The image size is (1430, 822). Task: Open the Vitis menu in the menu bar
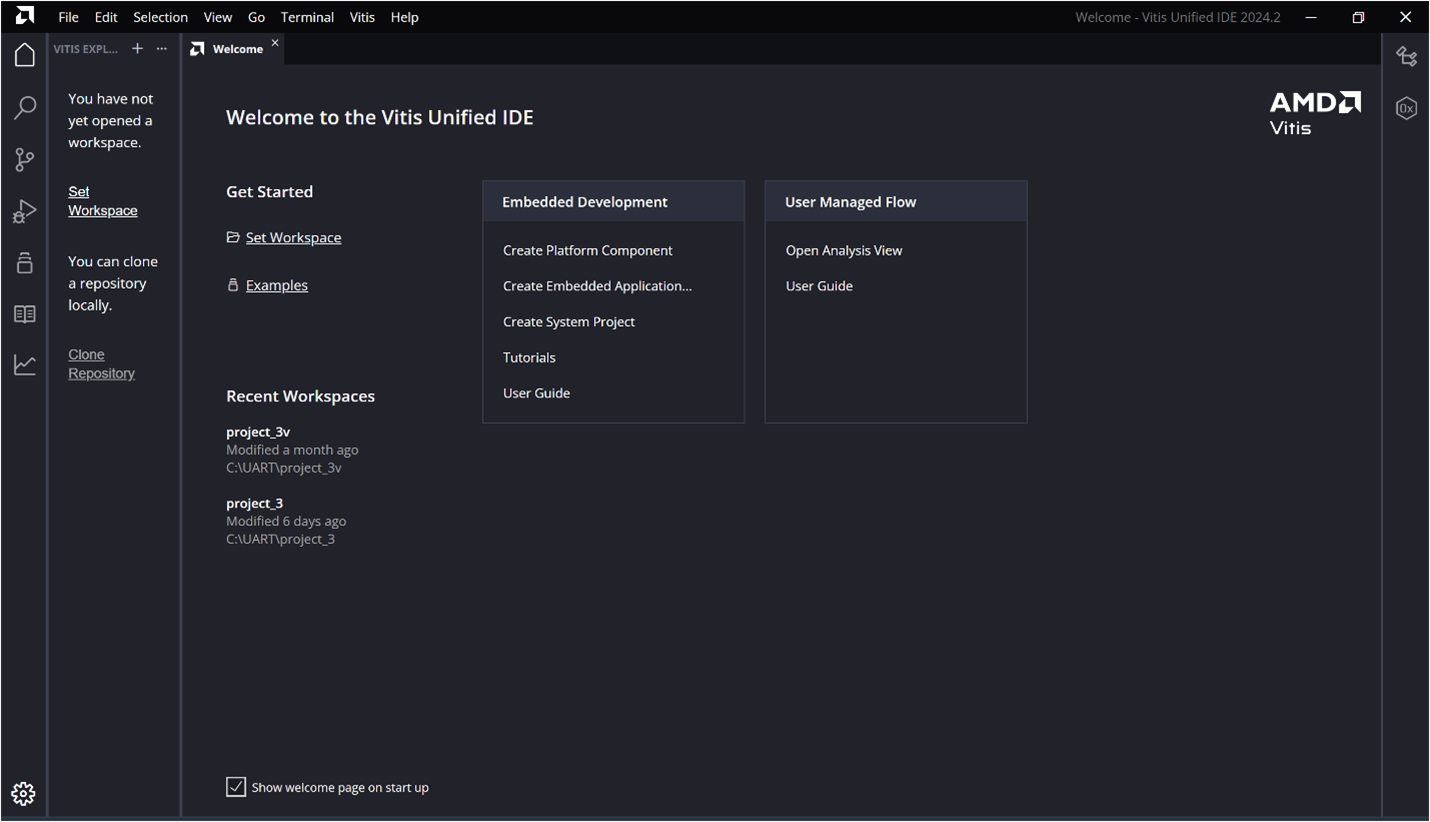(x=362, y=17)
